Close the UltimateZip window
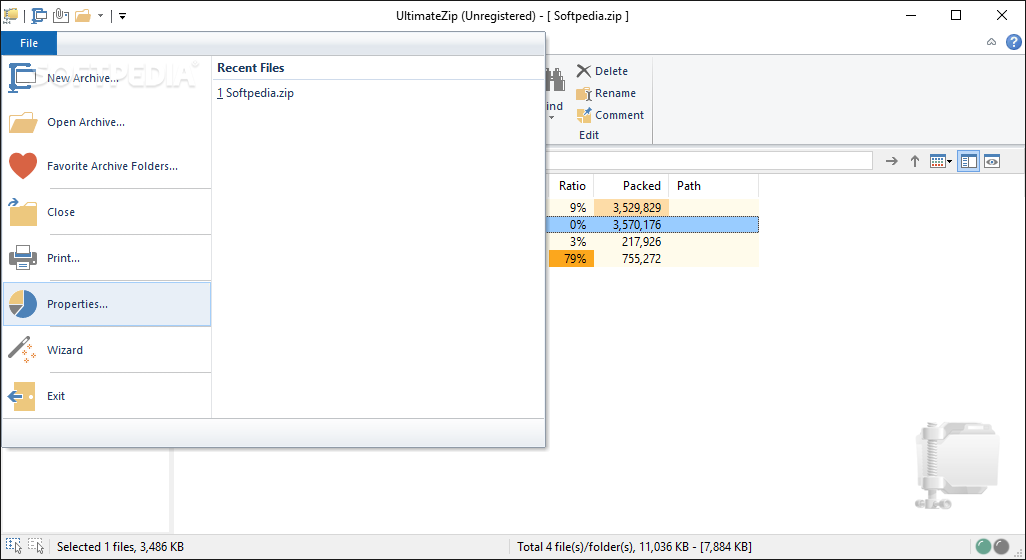This screenshot has height=560, width=1026. tap(1002, 15)
